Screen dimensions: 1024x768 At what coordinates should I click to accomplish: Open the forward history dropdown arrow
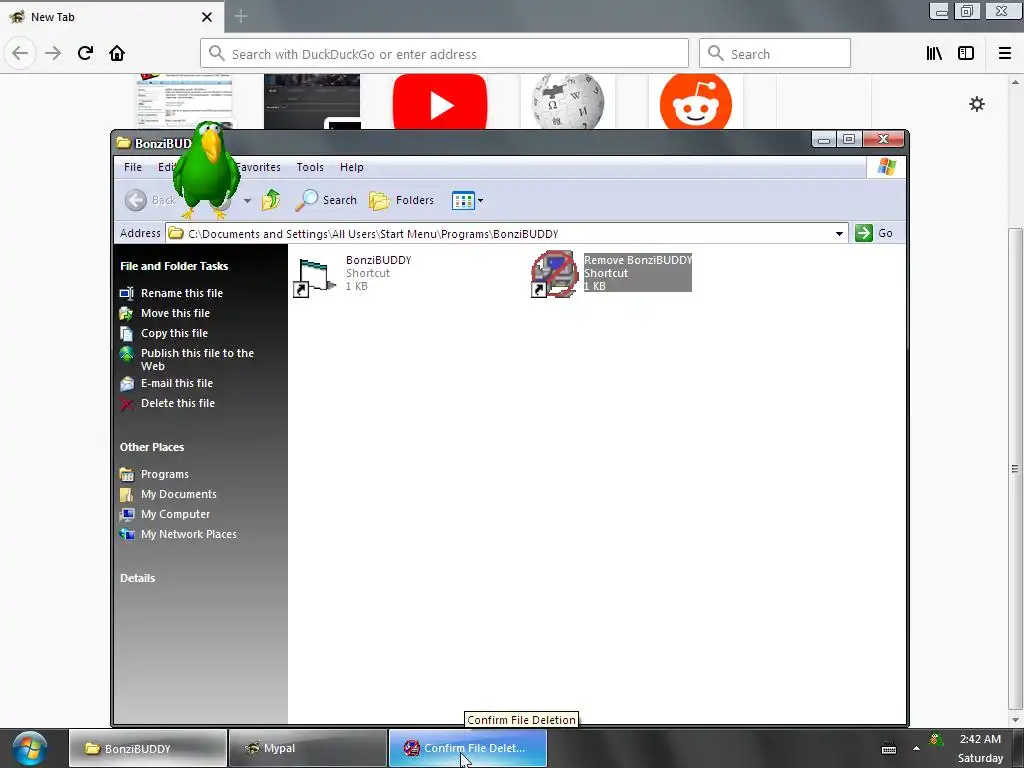click(x=247, y=200)
